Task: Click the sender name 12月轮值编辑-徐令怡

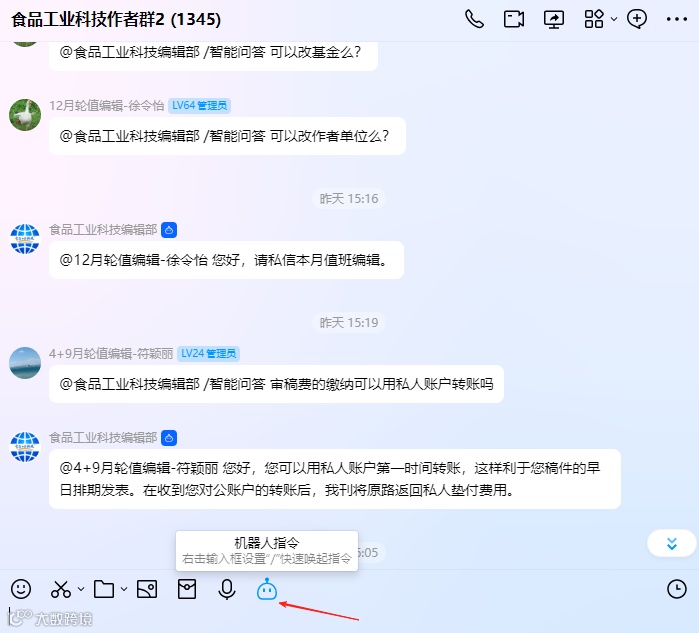Action: 107,106
